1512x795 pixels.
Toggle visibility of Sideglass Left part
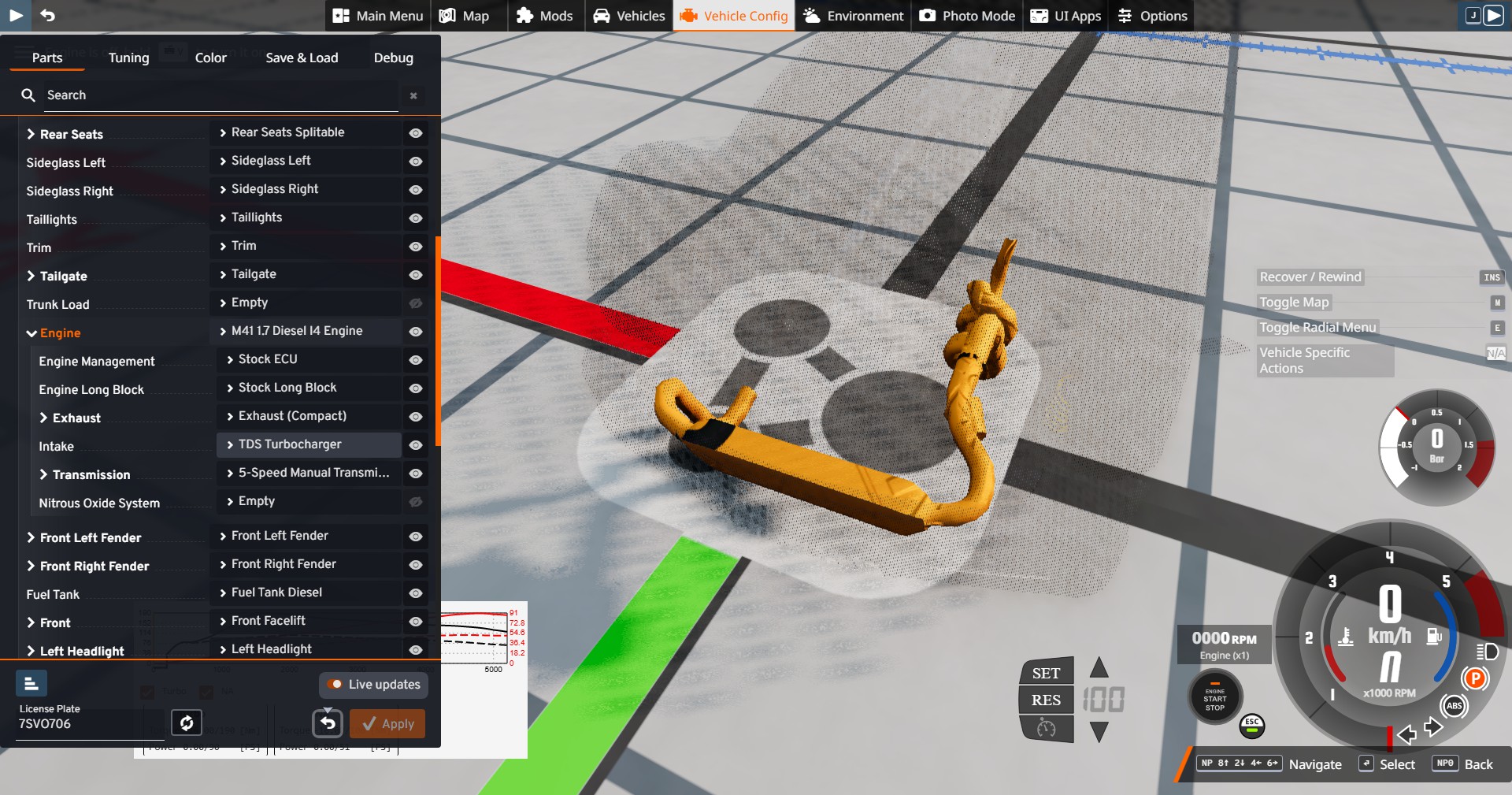click(x=416, y=162)
